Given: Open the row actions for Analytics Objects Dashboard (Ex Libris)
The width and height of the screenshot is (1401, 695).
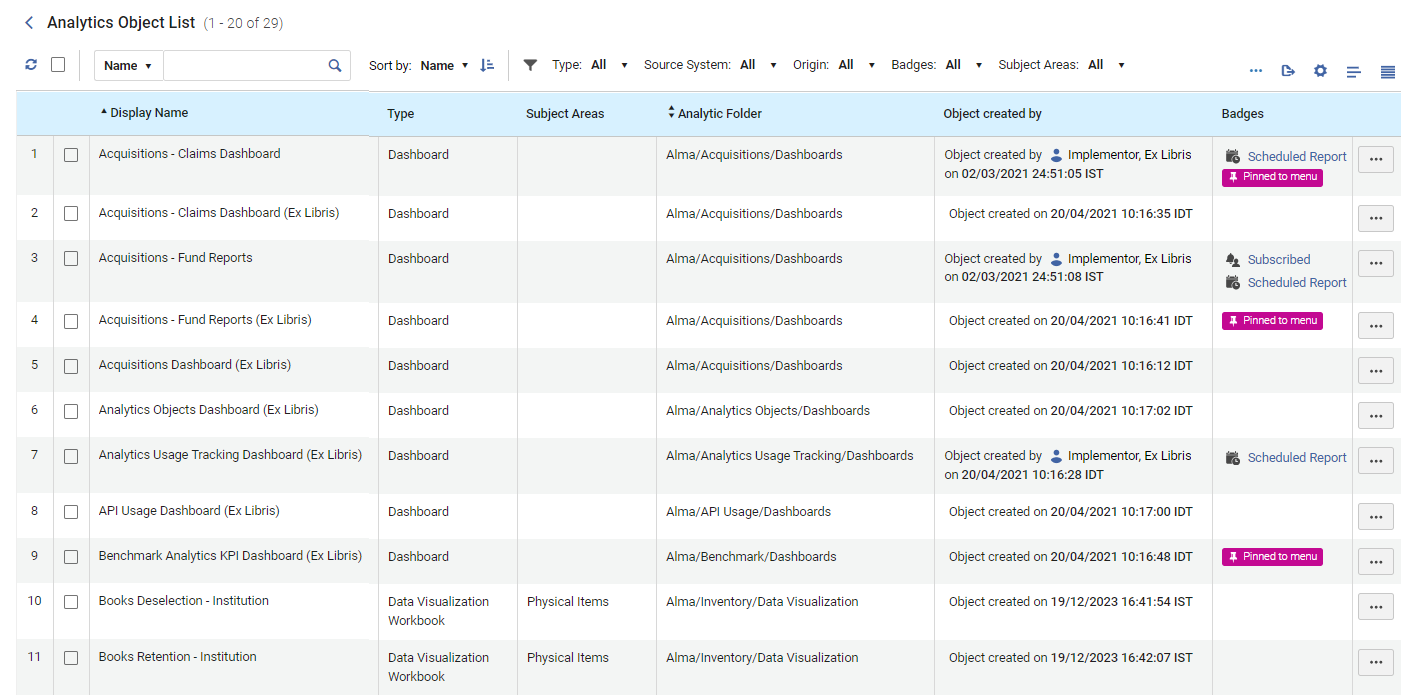Looking at the screenshot, I should point(1376,415).
